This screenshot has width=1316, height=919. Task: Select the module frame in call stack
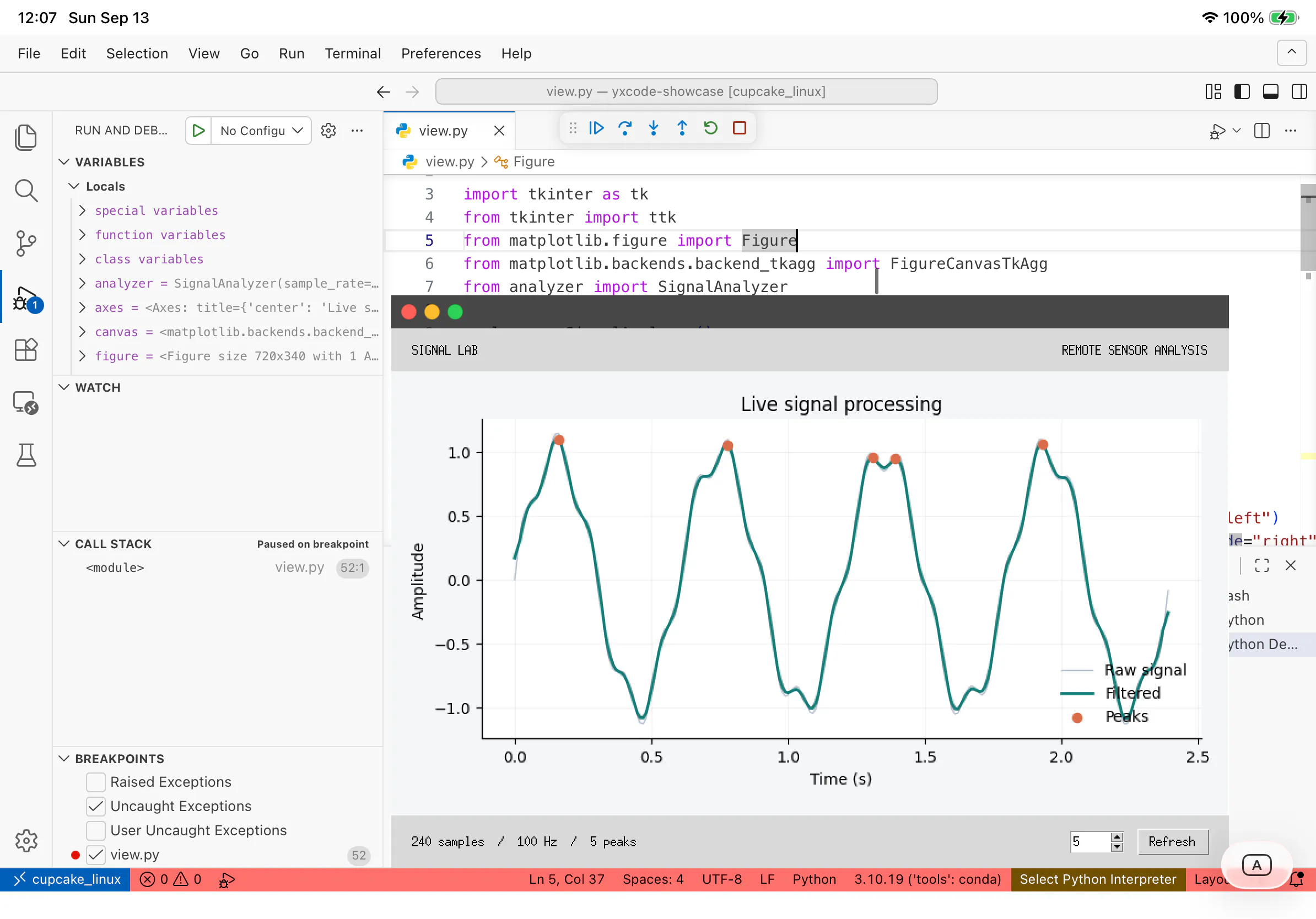pos(218,568)
